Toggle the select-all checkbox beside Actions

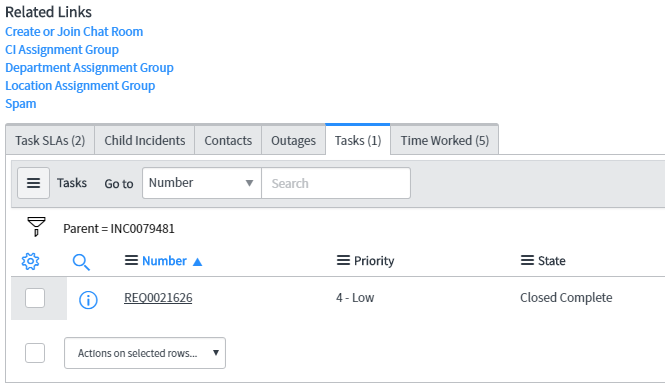point(35,353)
